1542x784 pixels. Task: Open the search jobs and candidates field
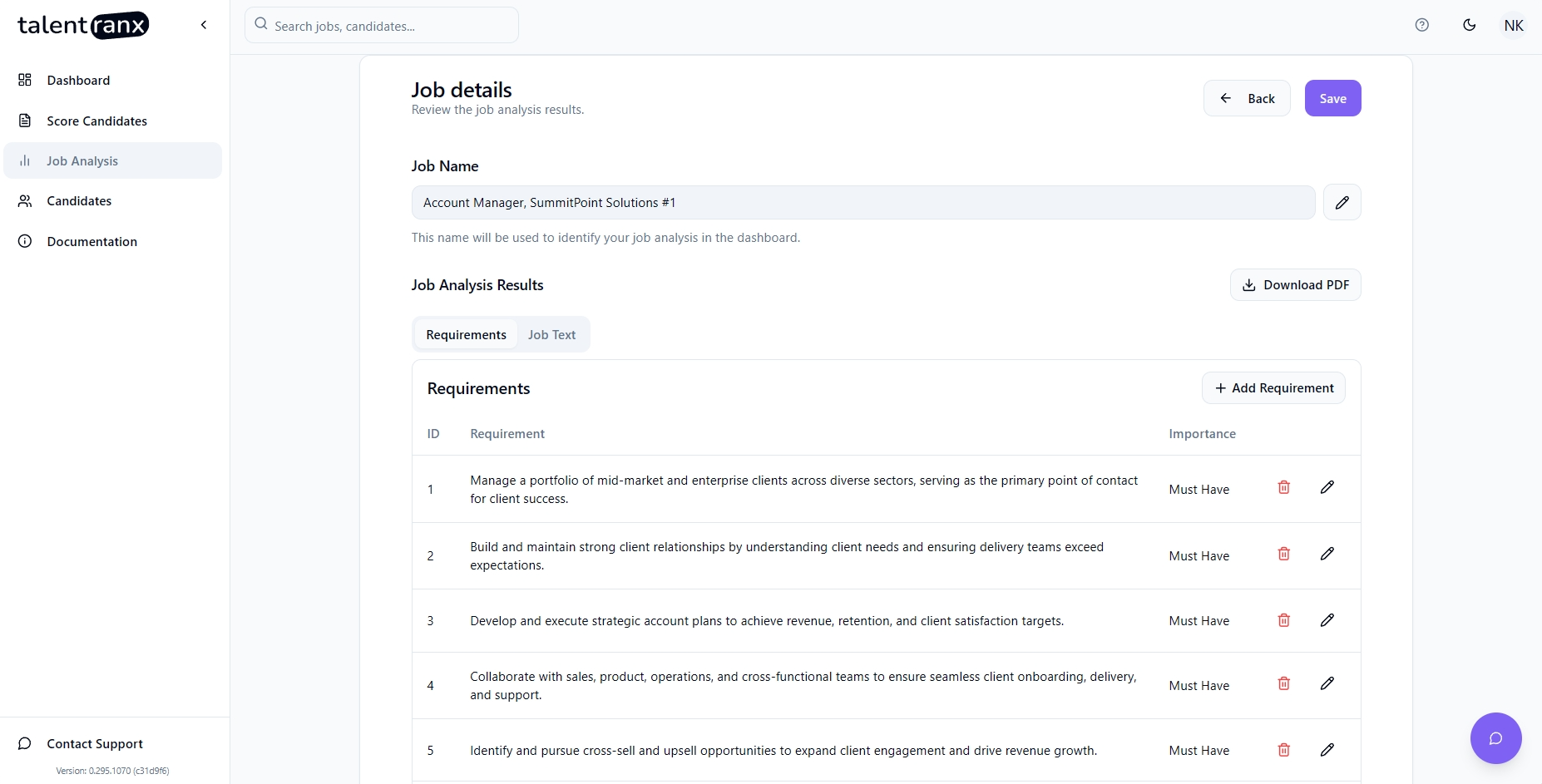[381, 25]
